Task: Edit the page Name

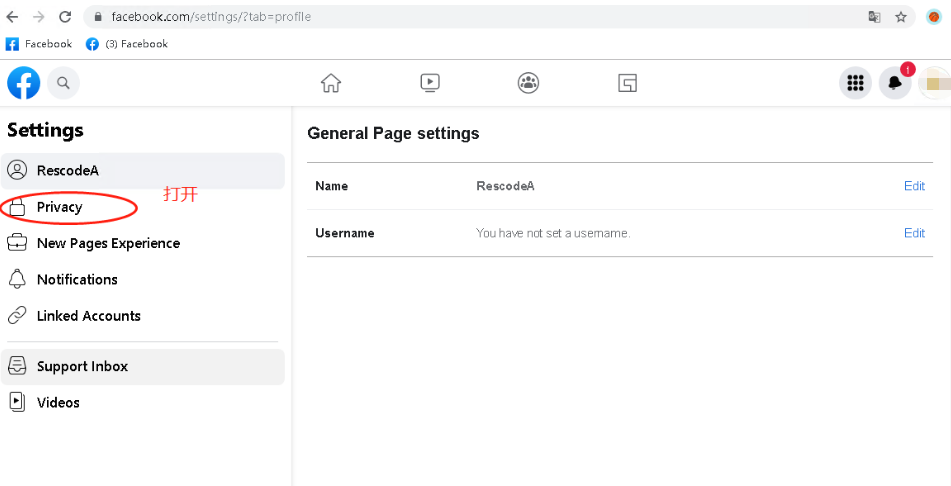Action: (x=914, y=186)
